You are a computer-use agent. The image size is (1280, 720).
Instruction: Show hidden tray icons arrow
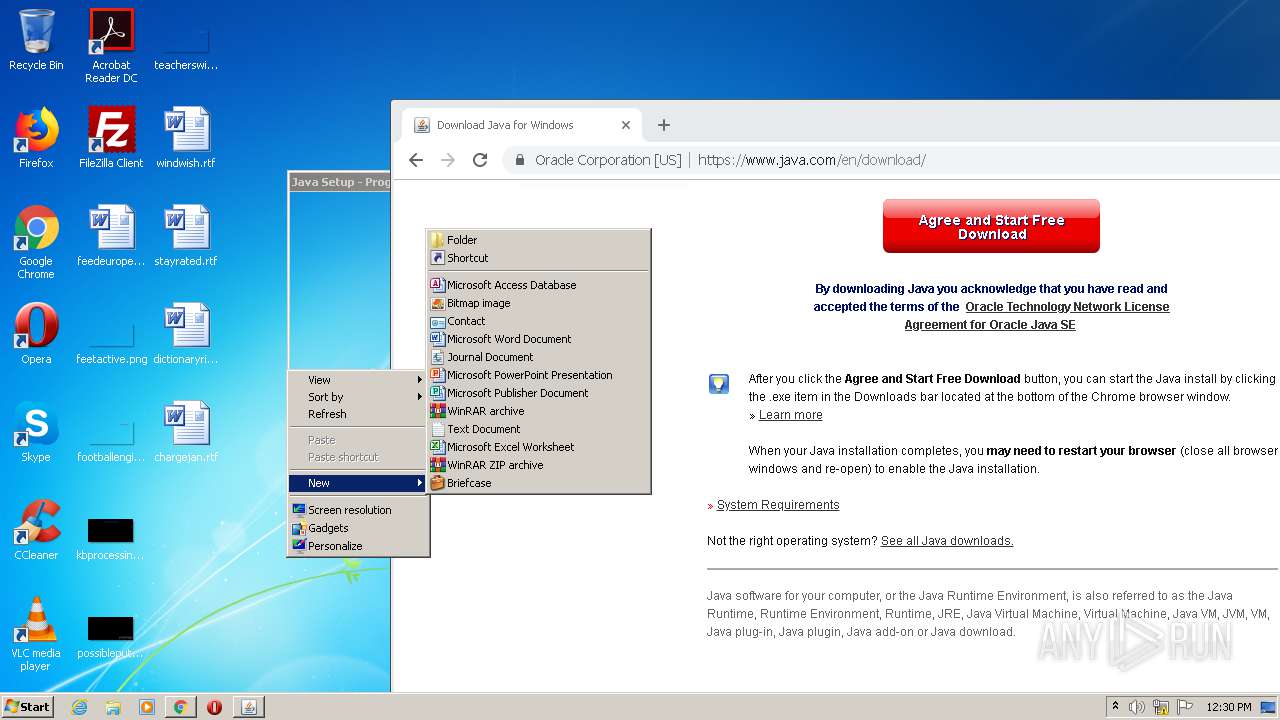[1115, 707]
